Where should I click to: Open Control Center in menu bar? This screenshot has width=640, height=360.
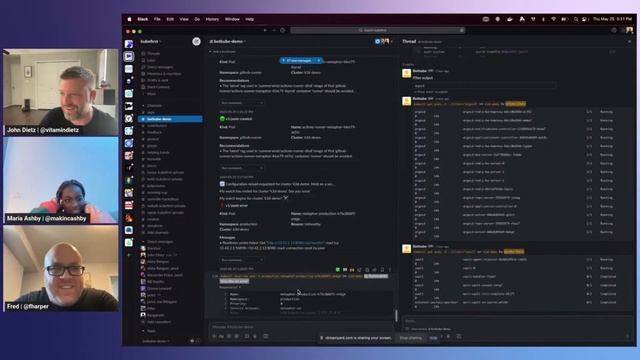click(584, 19)
